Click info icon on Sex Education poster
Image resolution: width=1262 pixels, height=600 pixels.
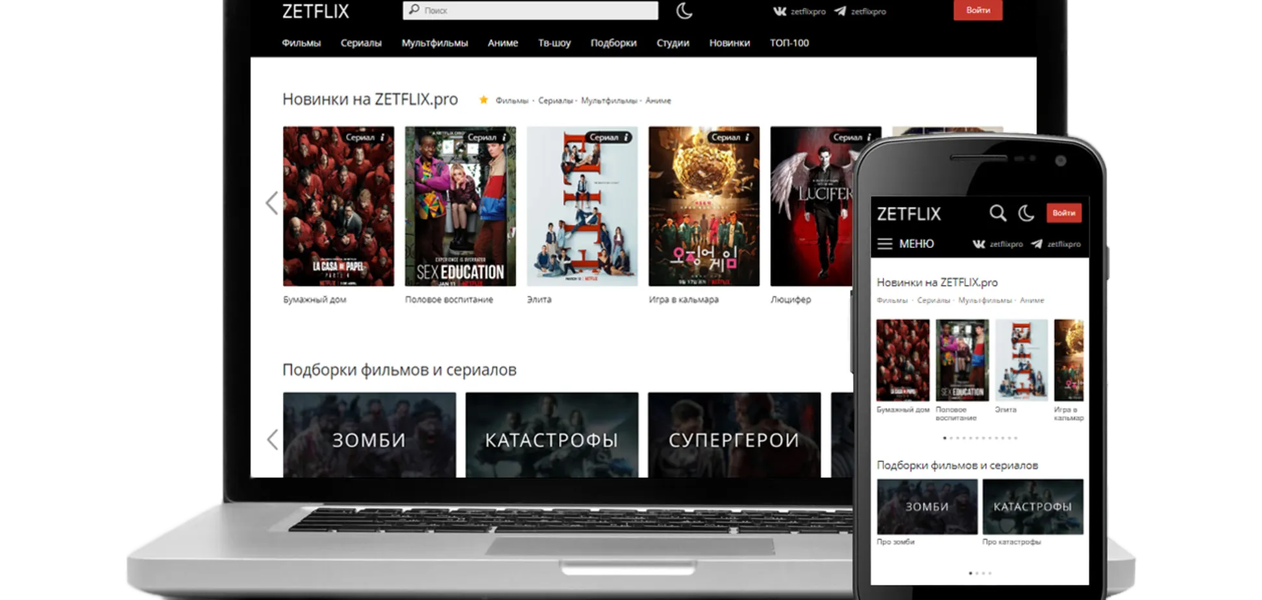pos(505,137)
